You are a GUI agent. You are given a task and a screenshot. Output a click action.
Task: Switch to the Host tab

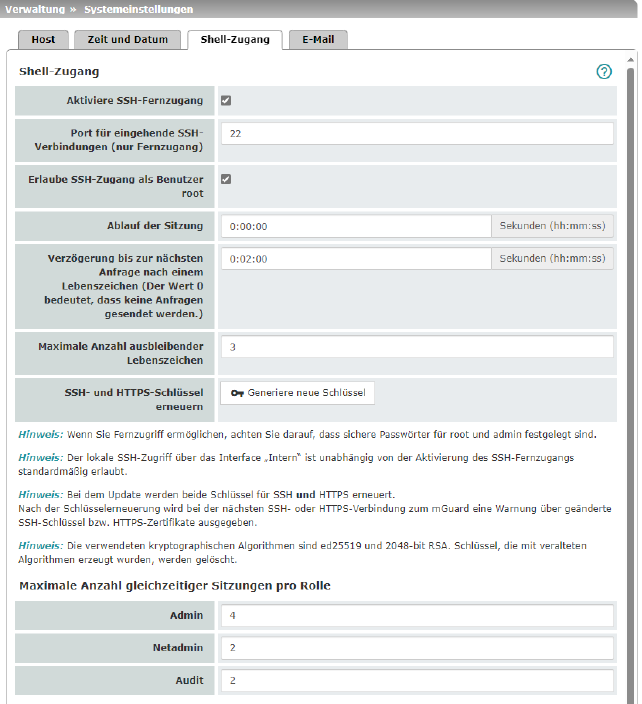(43, 40)
